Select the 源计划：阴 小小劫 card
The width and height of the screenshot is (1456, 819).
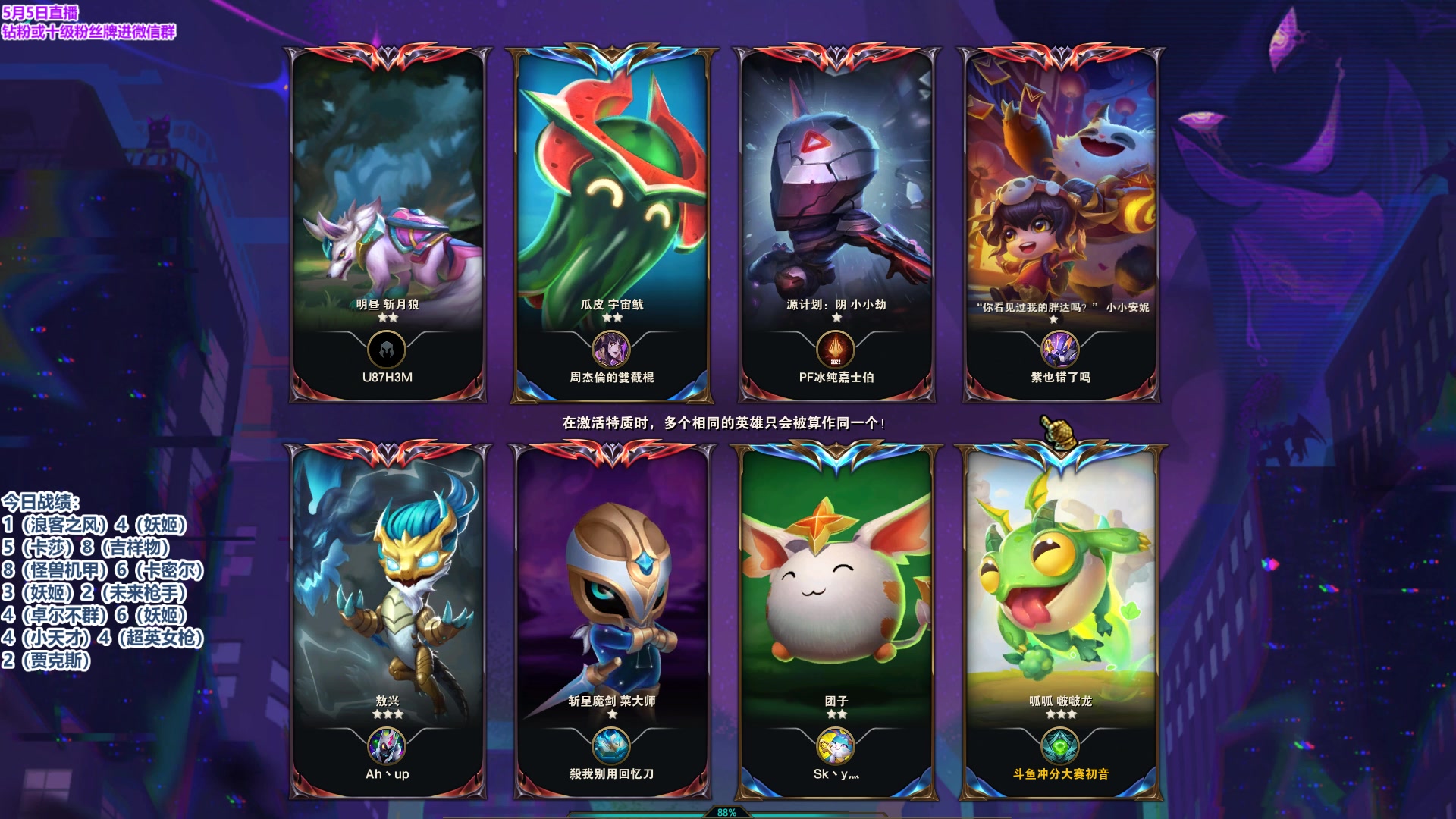point(836,224)
